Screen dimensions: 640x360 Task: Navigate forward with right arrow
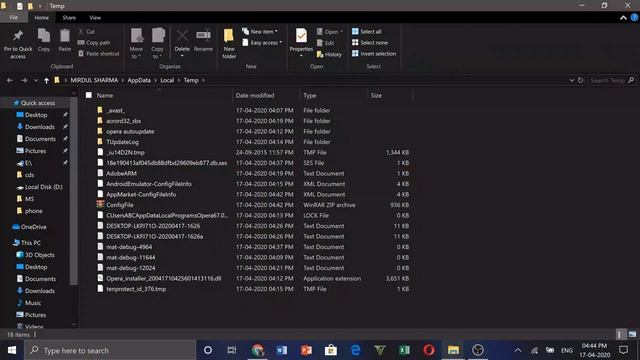click(24, 80)
